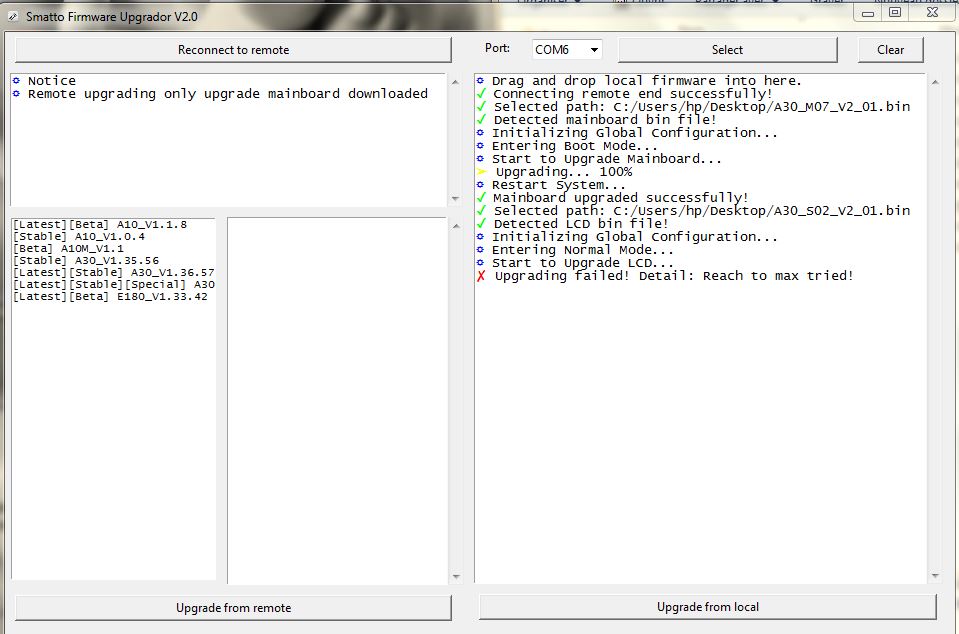
Task: Start Upgrade from local
Action: [708, 607]
